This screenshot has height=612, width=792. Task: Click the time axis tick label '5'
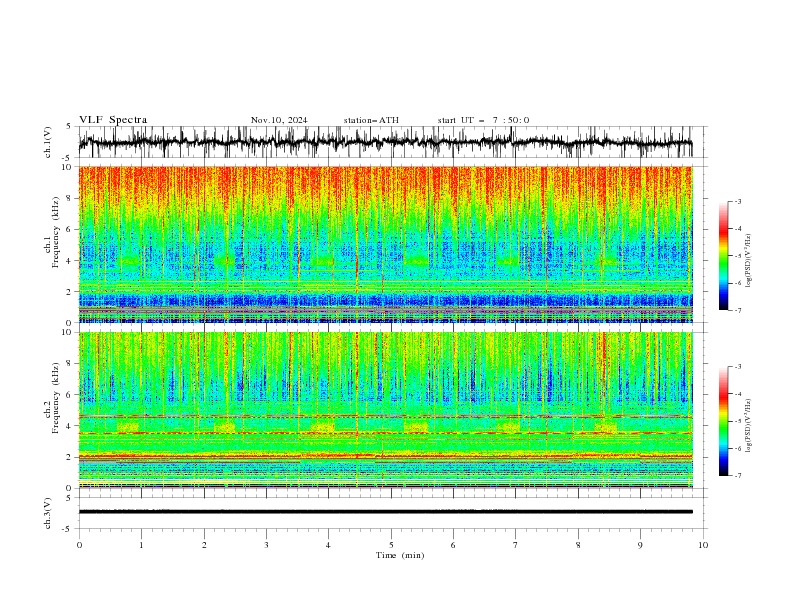click(391, 545)
